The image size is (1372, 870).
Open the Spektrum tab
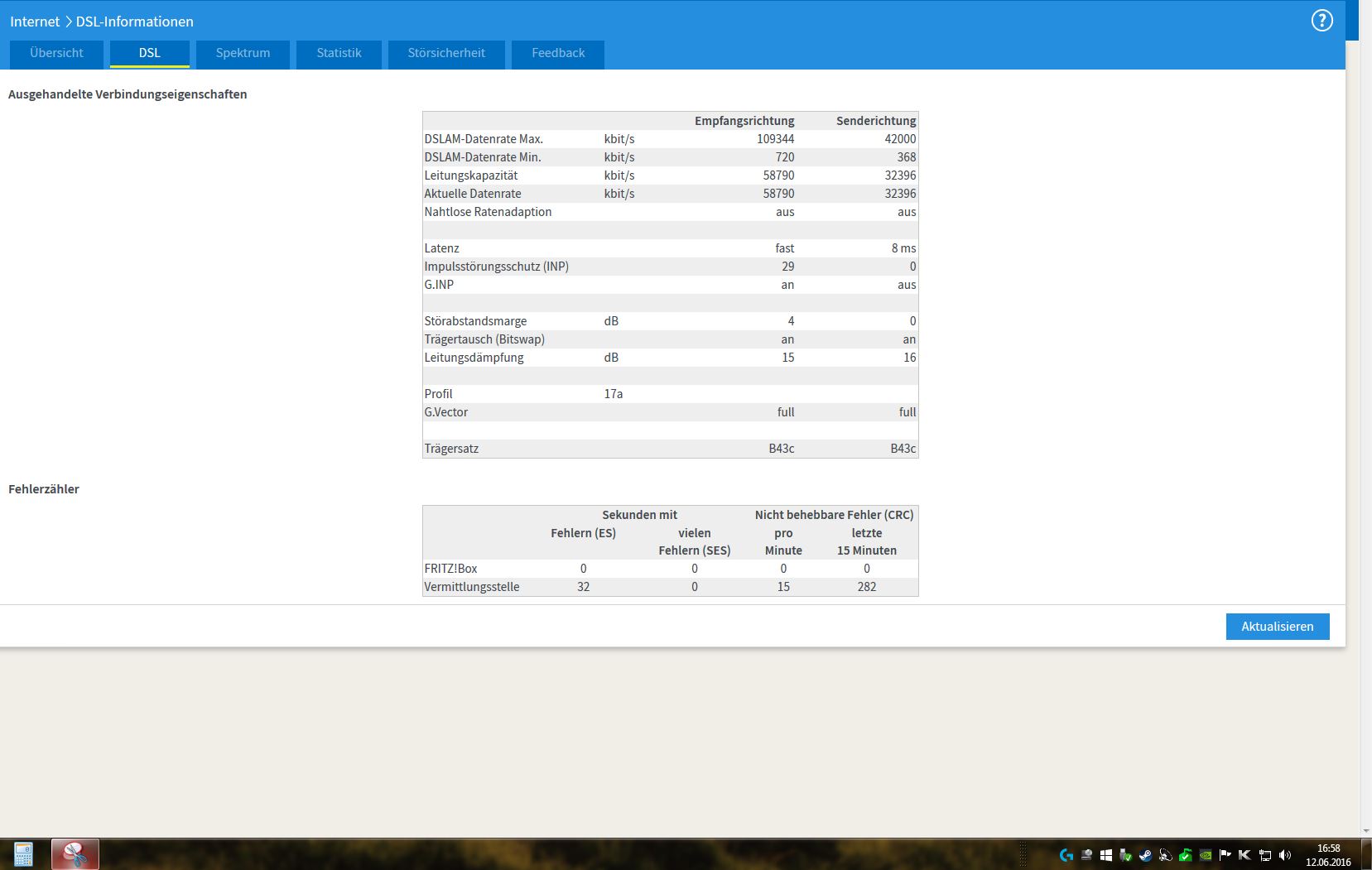click(x=243, y=53)
